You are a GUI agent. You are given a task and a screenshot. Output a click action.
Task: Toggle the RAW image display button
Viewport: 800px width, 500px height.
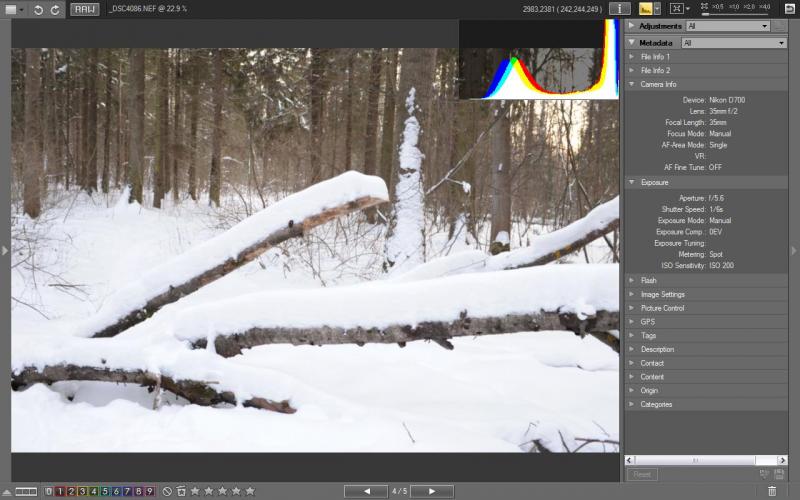point(85,9)
